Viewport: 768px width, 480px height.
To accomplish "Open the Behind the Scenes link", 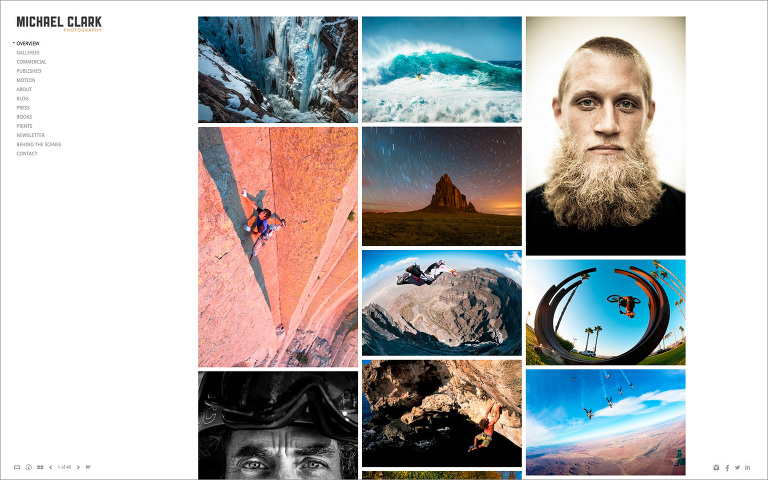I will coord(39,144).
